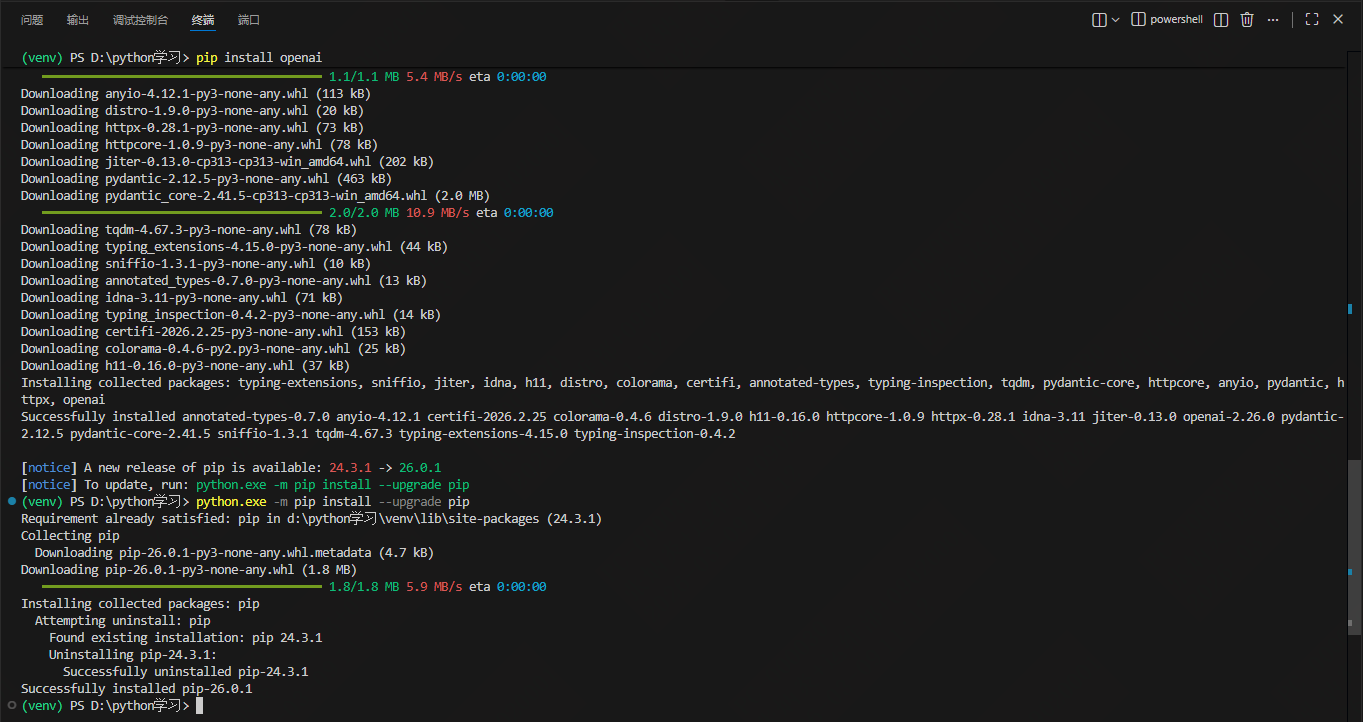Select the powershell terminal instance label

click(x=1167, y=19)
